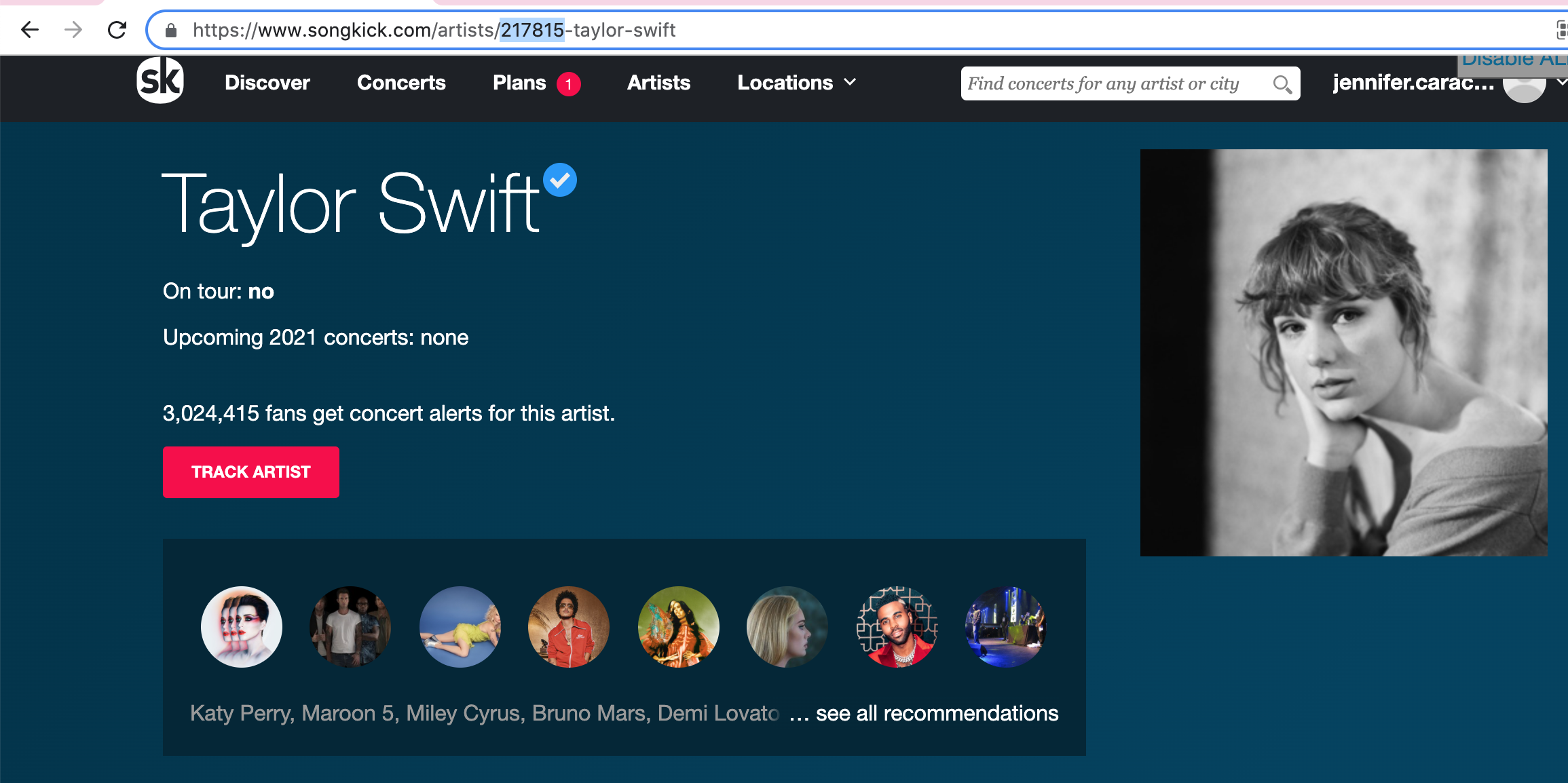Click the fans concert alerts text
This screenshot has width=1568, height=783.
(x=389, y=413)
